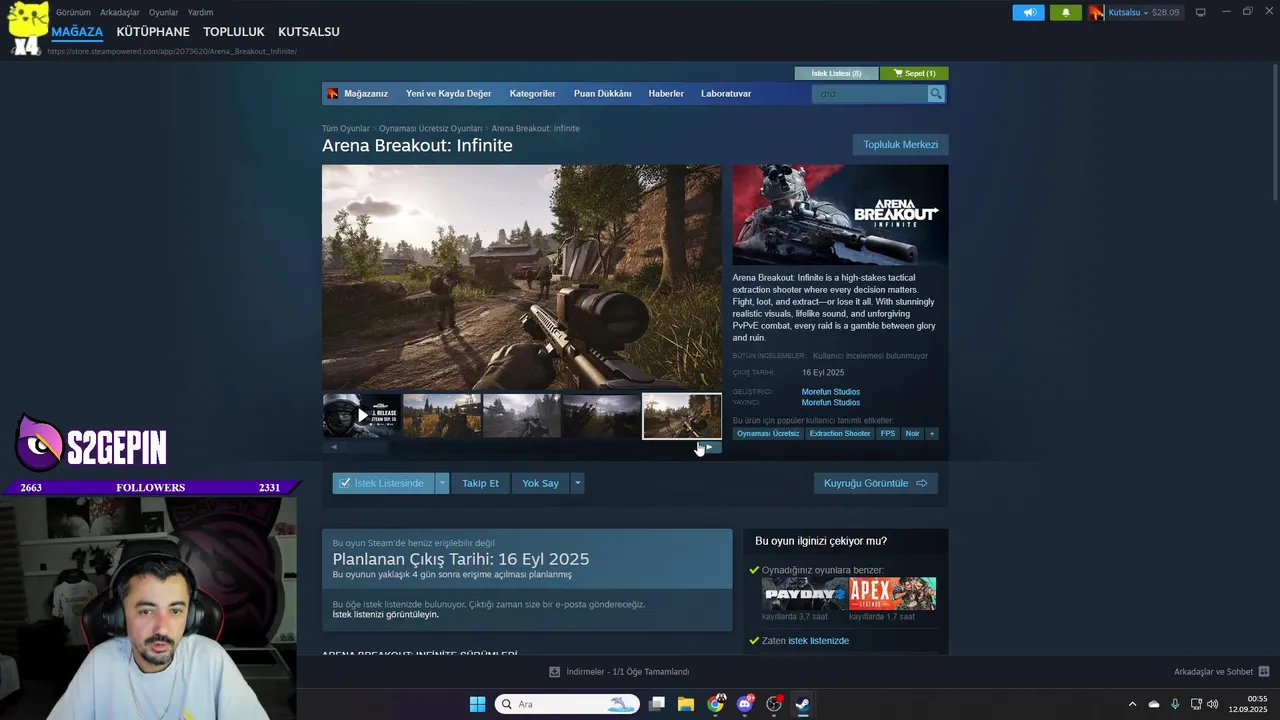The width and height of the screenshot is (1280, 720).
Task: Click Tüm Oyunlar breadcrumb link
Action: tap(346, 128)
